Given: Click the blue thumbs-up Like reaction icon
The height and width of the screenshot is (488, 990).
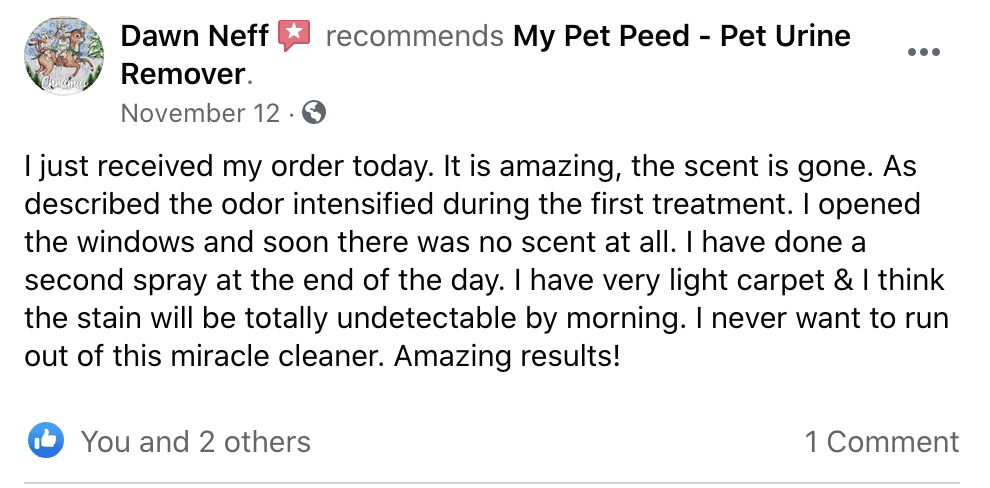Looking at the screenshot, I should point(47,440).
